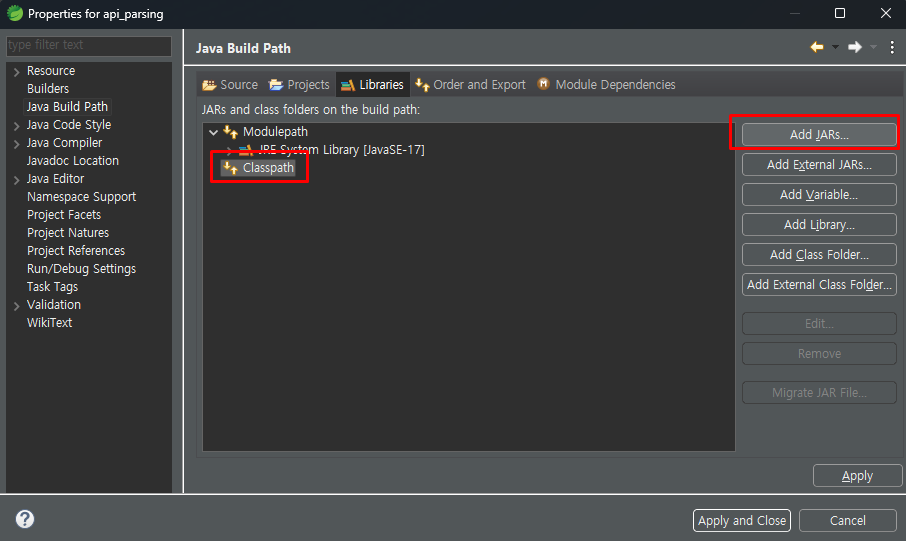Click the Apply button
Image resolution: width=906 pixels, height=541 pixels.
point(857,476)
